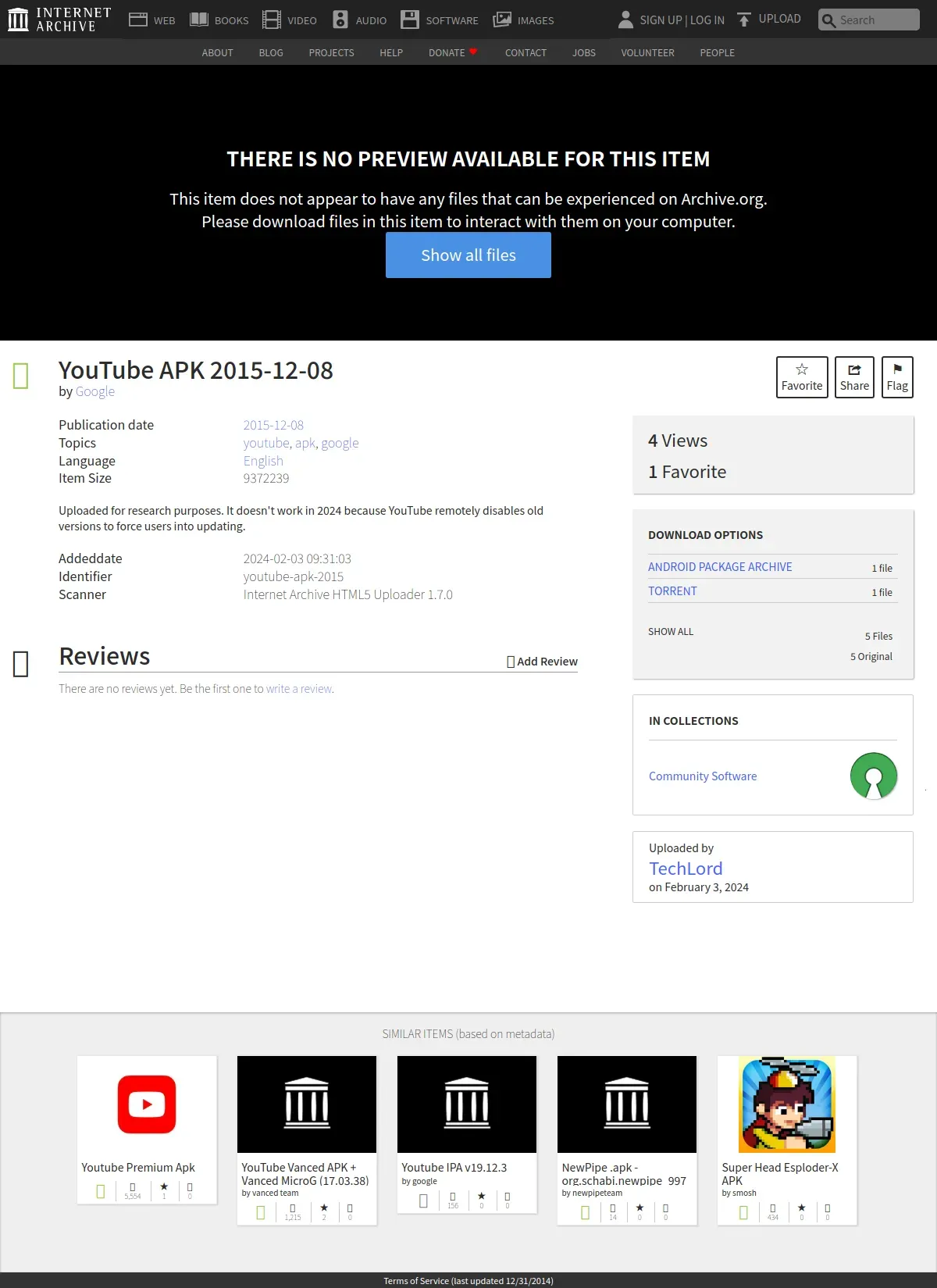Viewport: 937px width, 1288px height.
Task: Expand the Show All download options
Action: coord(671,631)
